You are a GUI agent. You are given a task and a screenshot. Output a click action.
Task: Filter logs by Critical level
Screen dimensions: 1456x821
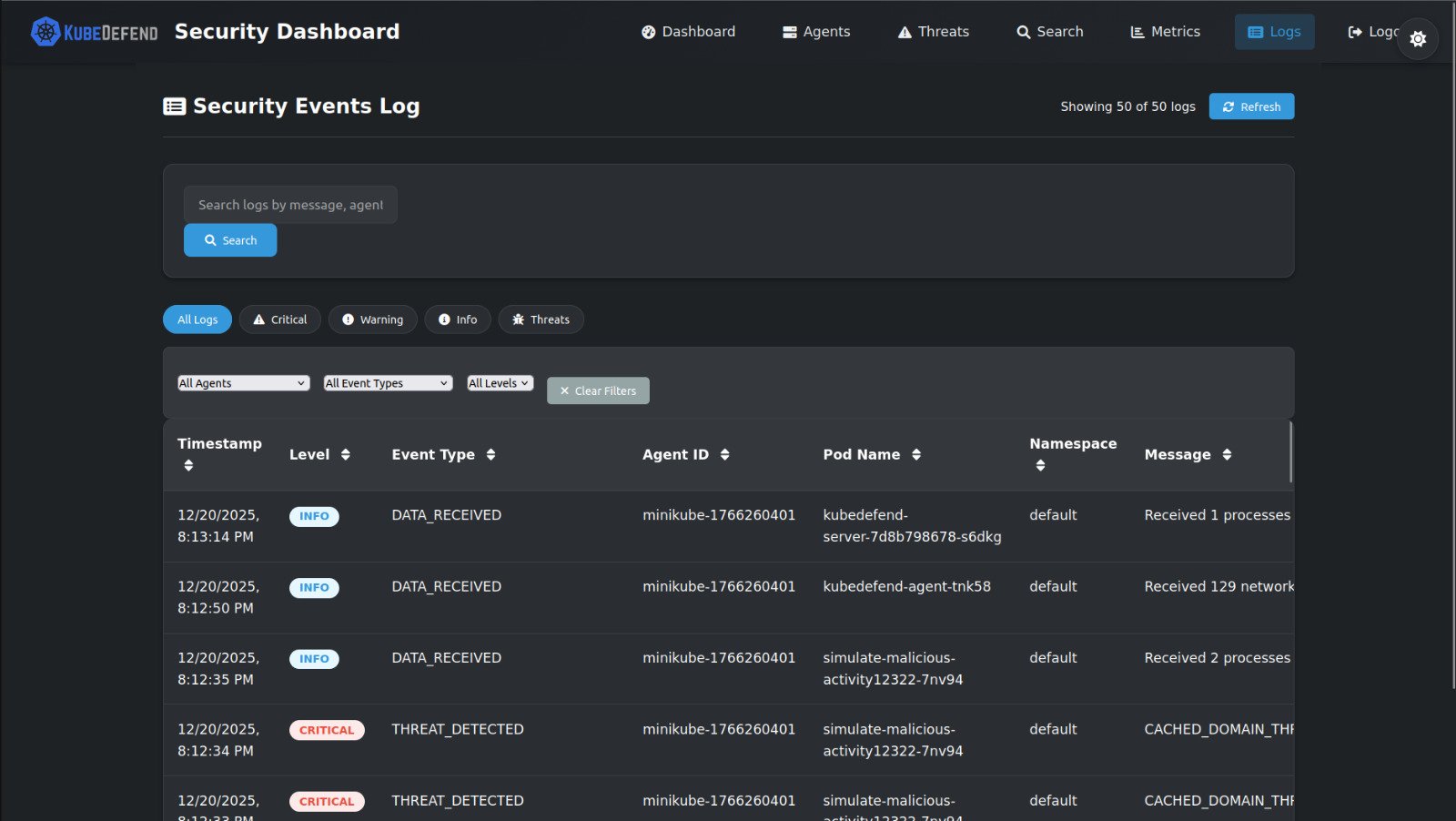(279, 319)
